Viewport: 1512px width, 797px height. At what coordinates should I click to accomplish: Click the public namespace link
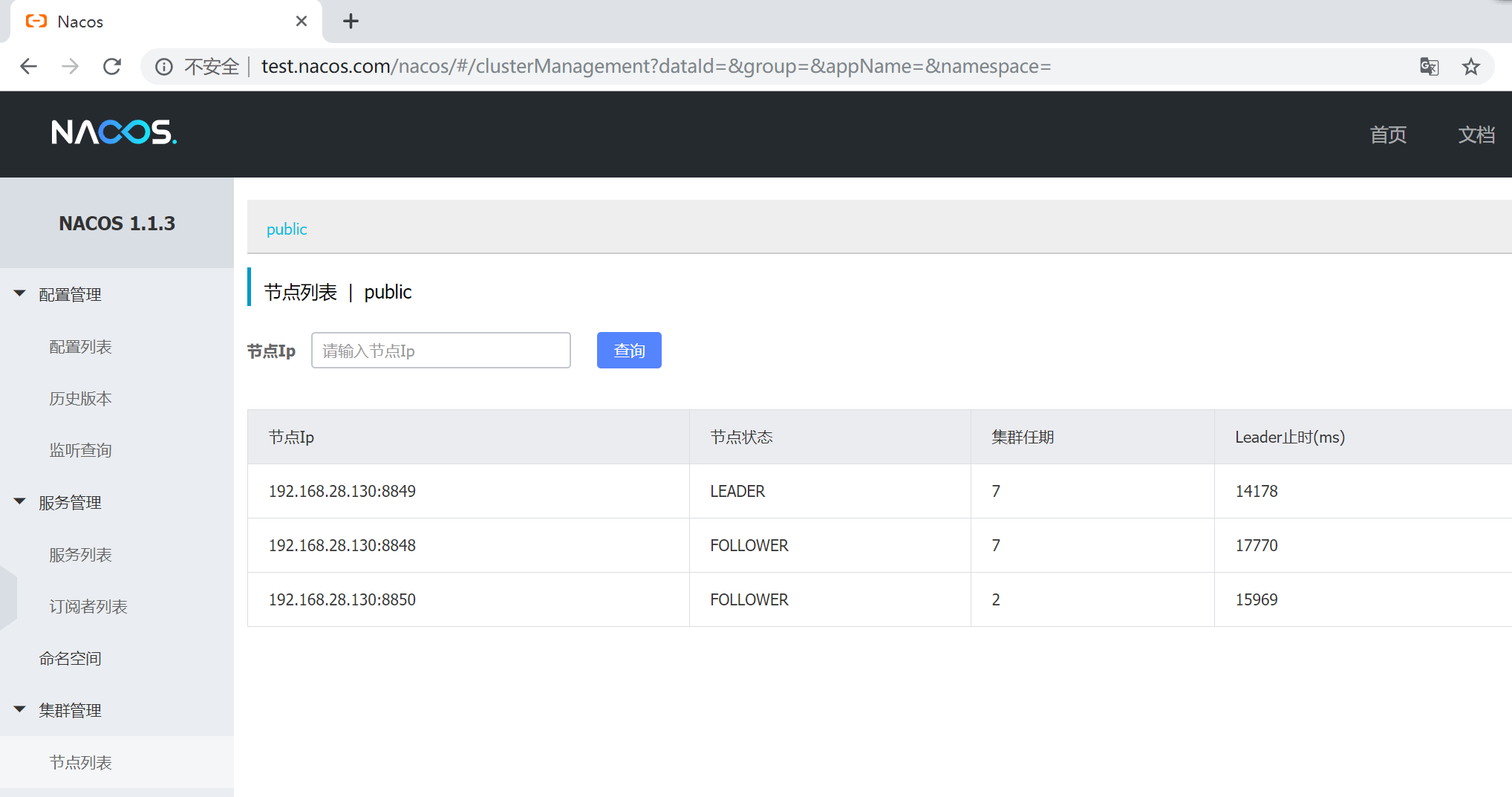point(287,229)
